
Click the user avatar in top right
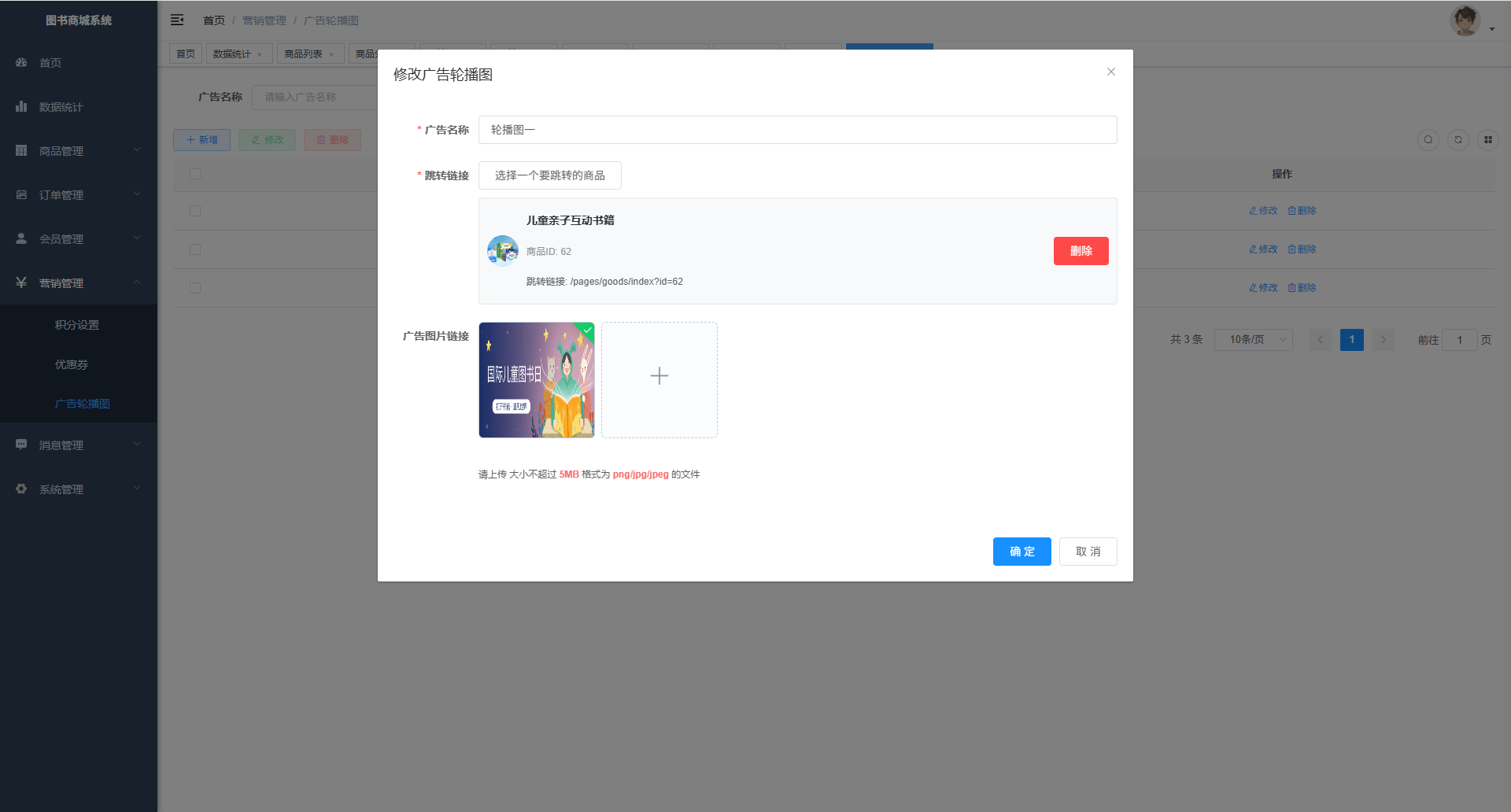pyautogui.click(x=1465, y=20)
